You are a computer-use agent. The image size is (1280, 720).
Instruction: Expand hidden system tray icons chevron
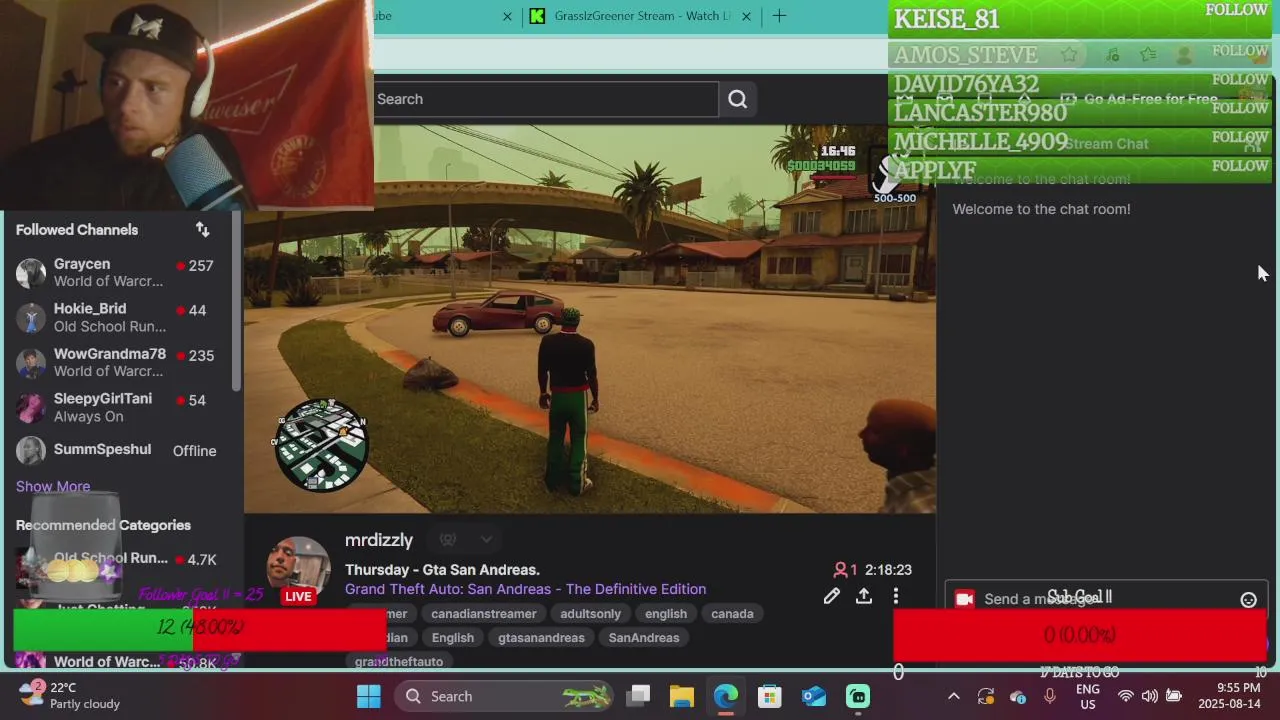(953, 696)
